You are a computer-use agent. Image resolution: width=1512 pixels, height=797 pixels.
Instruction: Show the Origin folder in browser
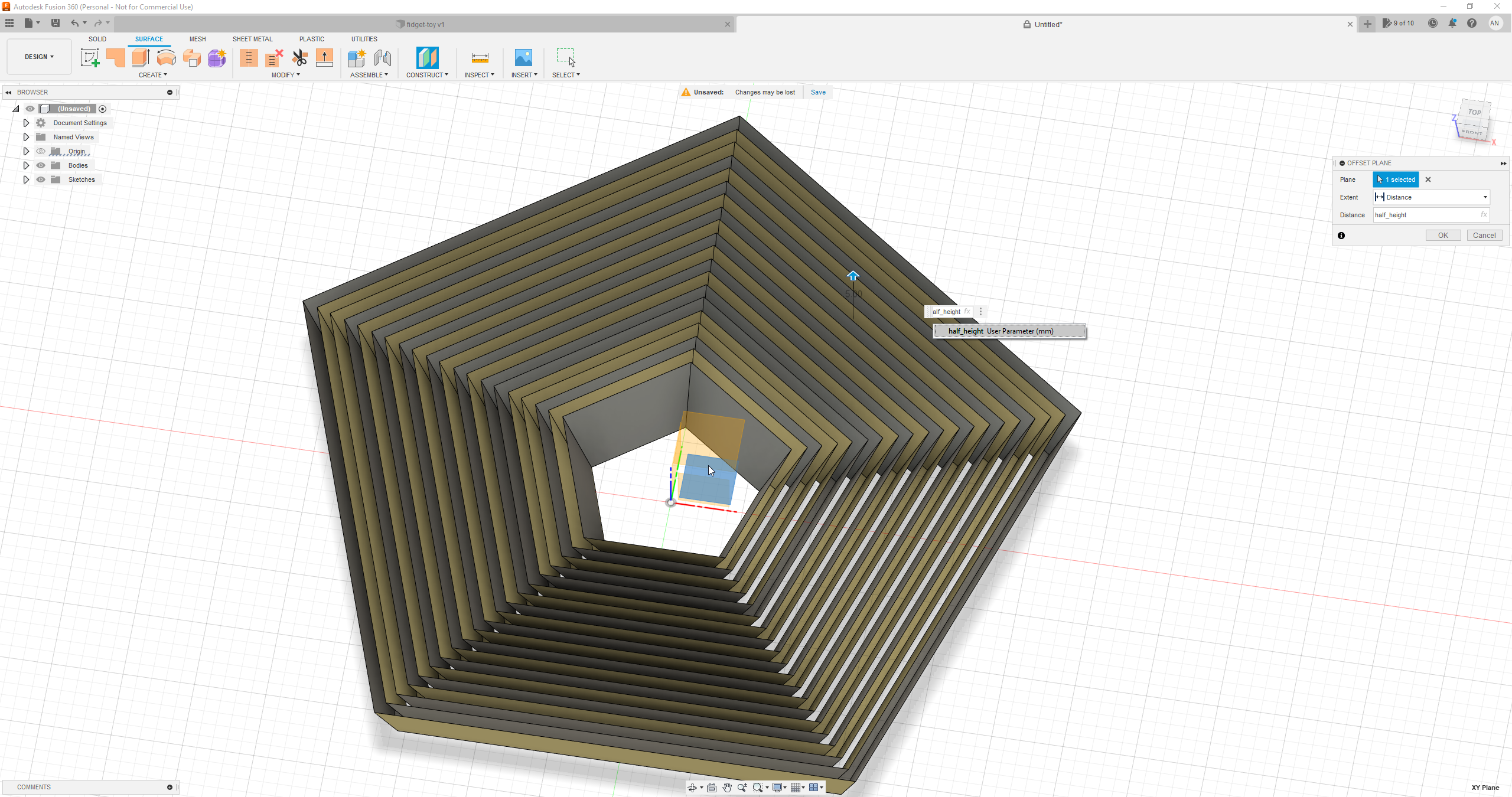click(40, 151)
